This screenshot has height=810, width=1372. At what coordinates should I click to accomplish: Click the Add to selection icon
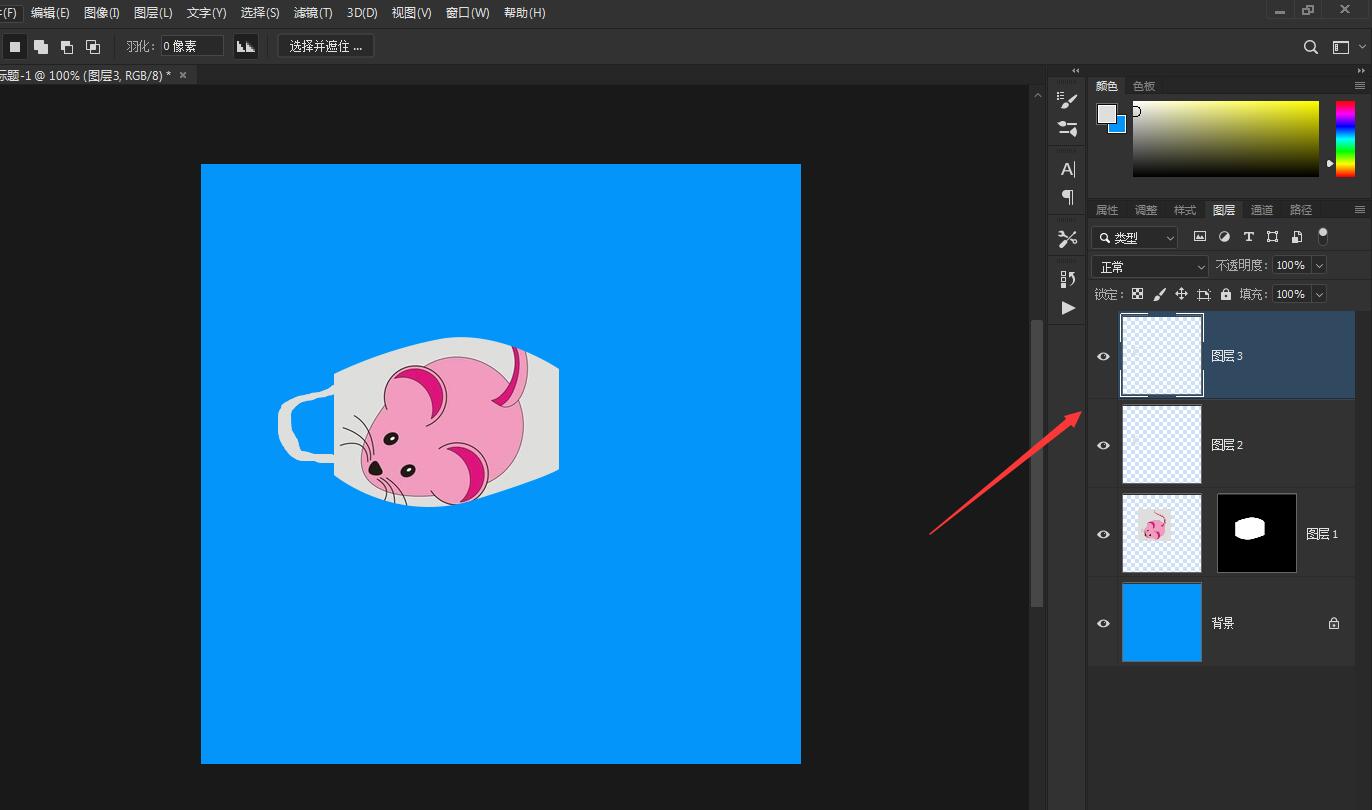pyautogui.click(x=41, y=47)
